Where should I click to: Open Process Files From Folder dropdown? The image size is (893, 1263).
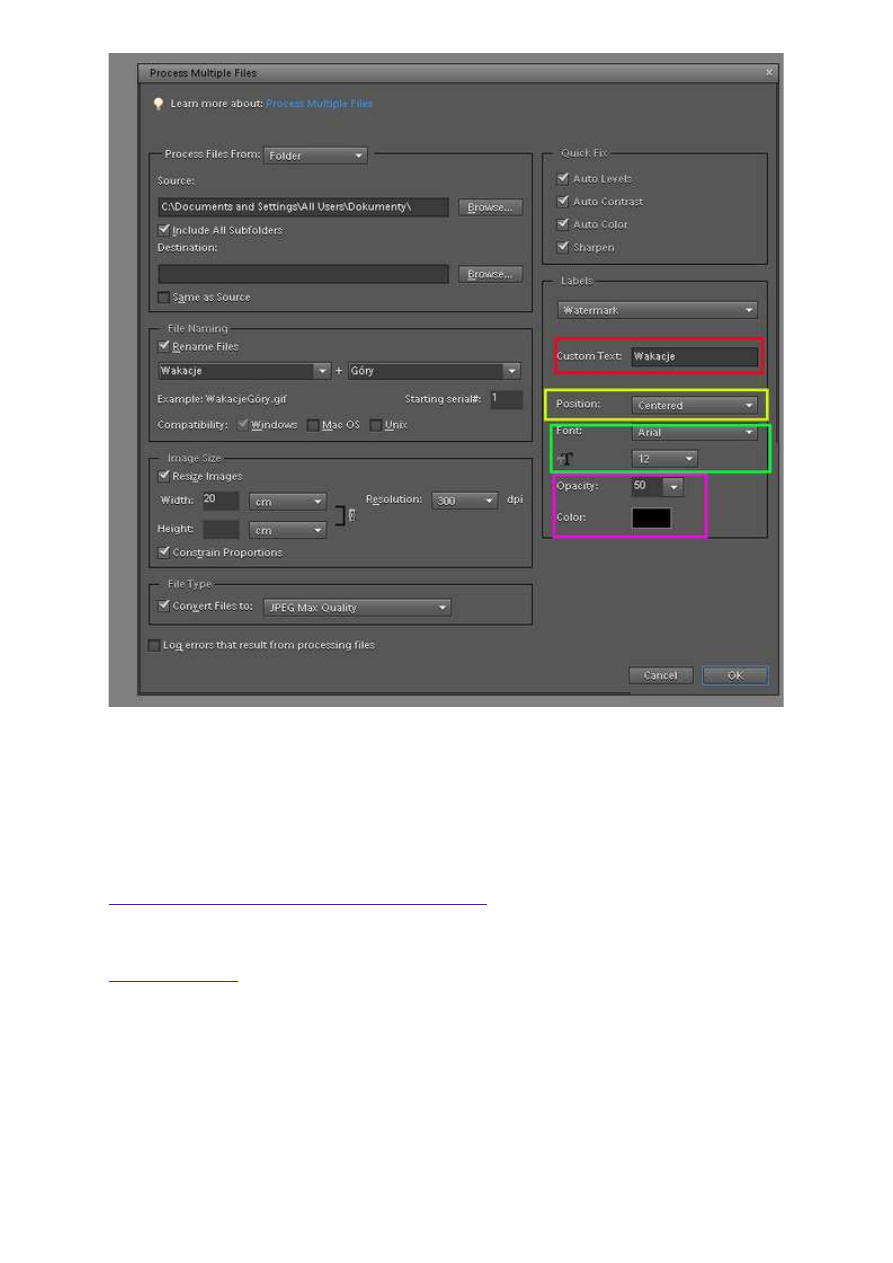point(315,155)
